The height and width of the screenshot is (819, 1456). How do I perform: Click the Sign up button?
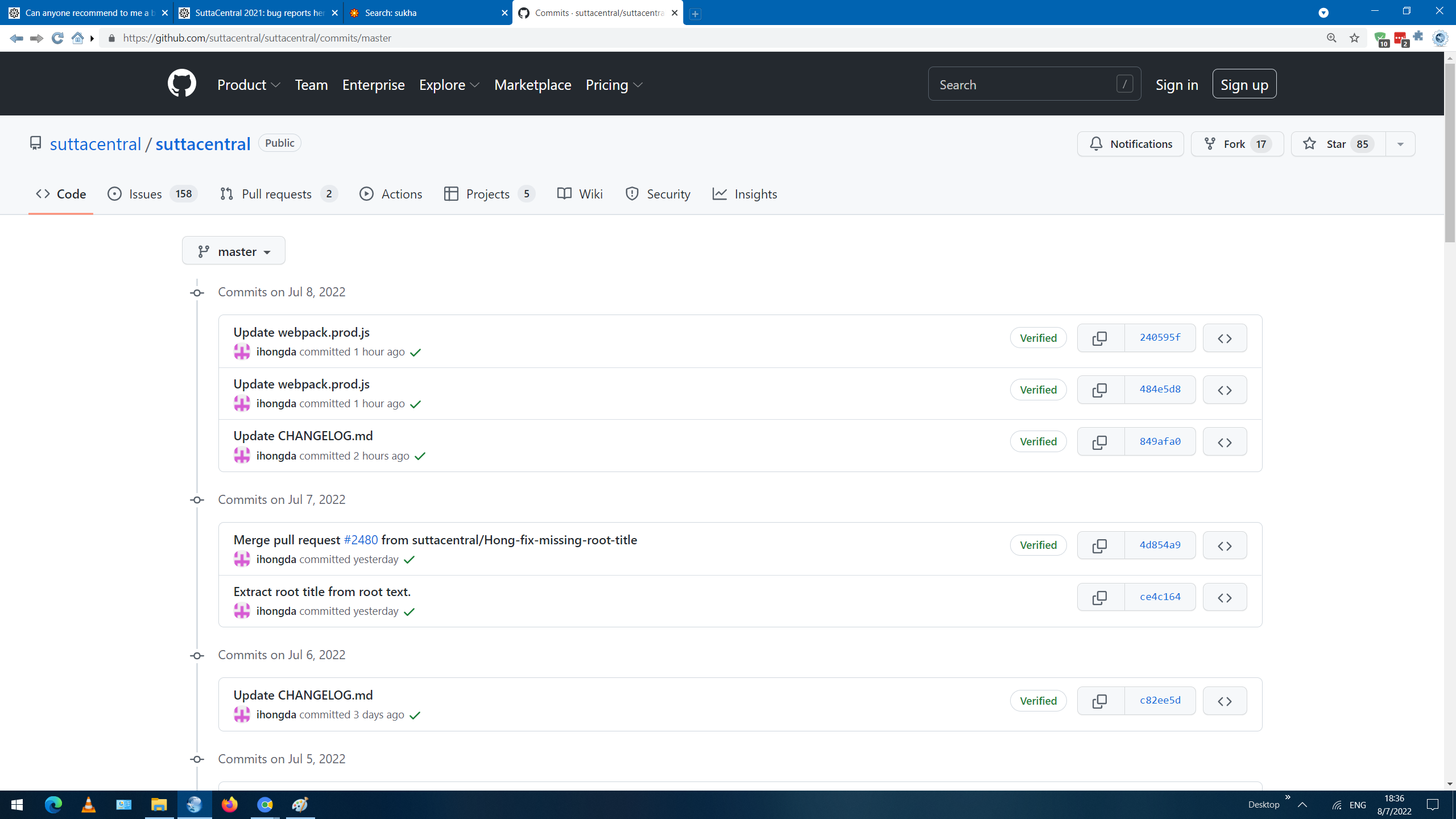1244,84
